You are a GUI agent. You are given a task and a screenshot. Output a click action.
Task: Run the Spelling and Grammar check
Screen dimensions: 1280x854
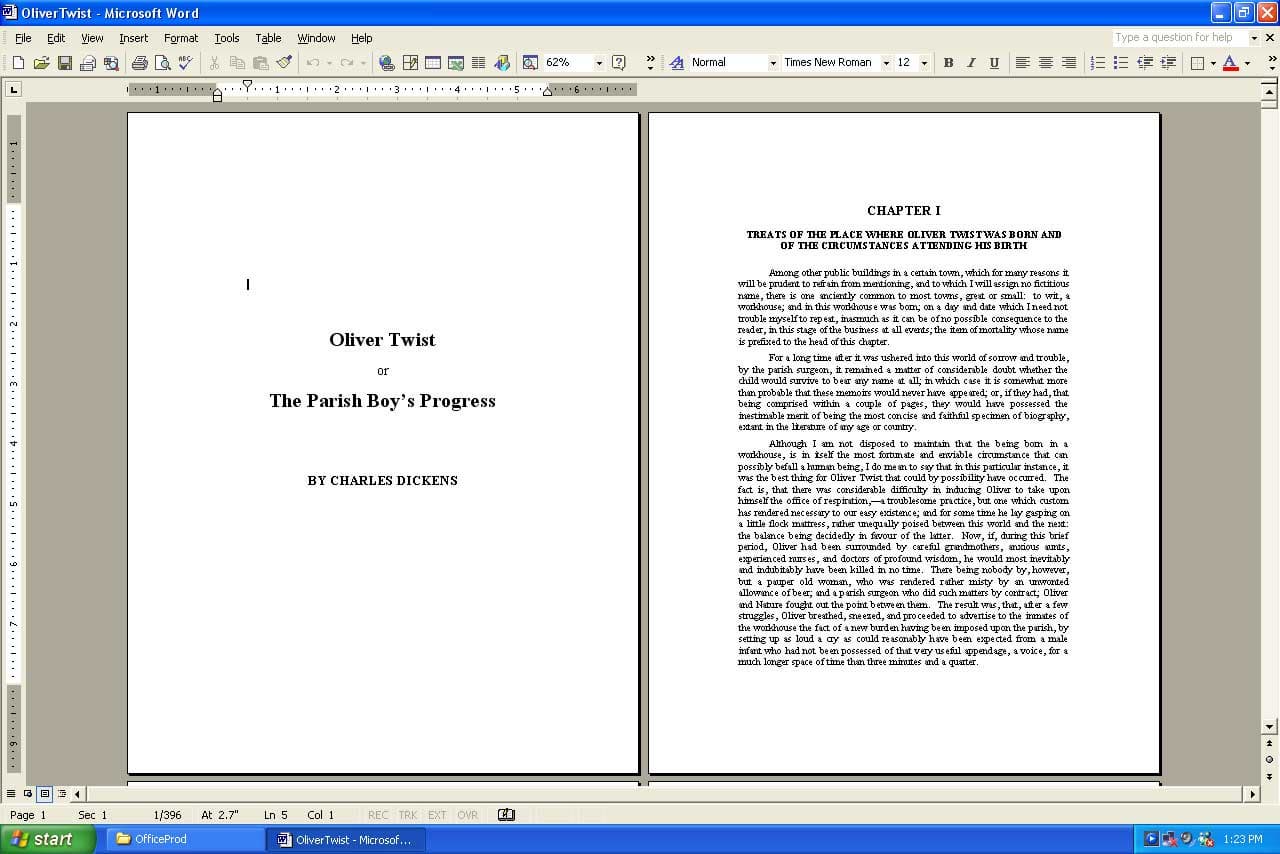click(x=185, y=63)
